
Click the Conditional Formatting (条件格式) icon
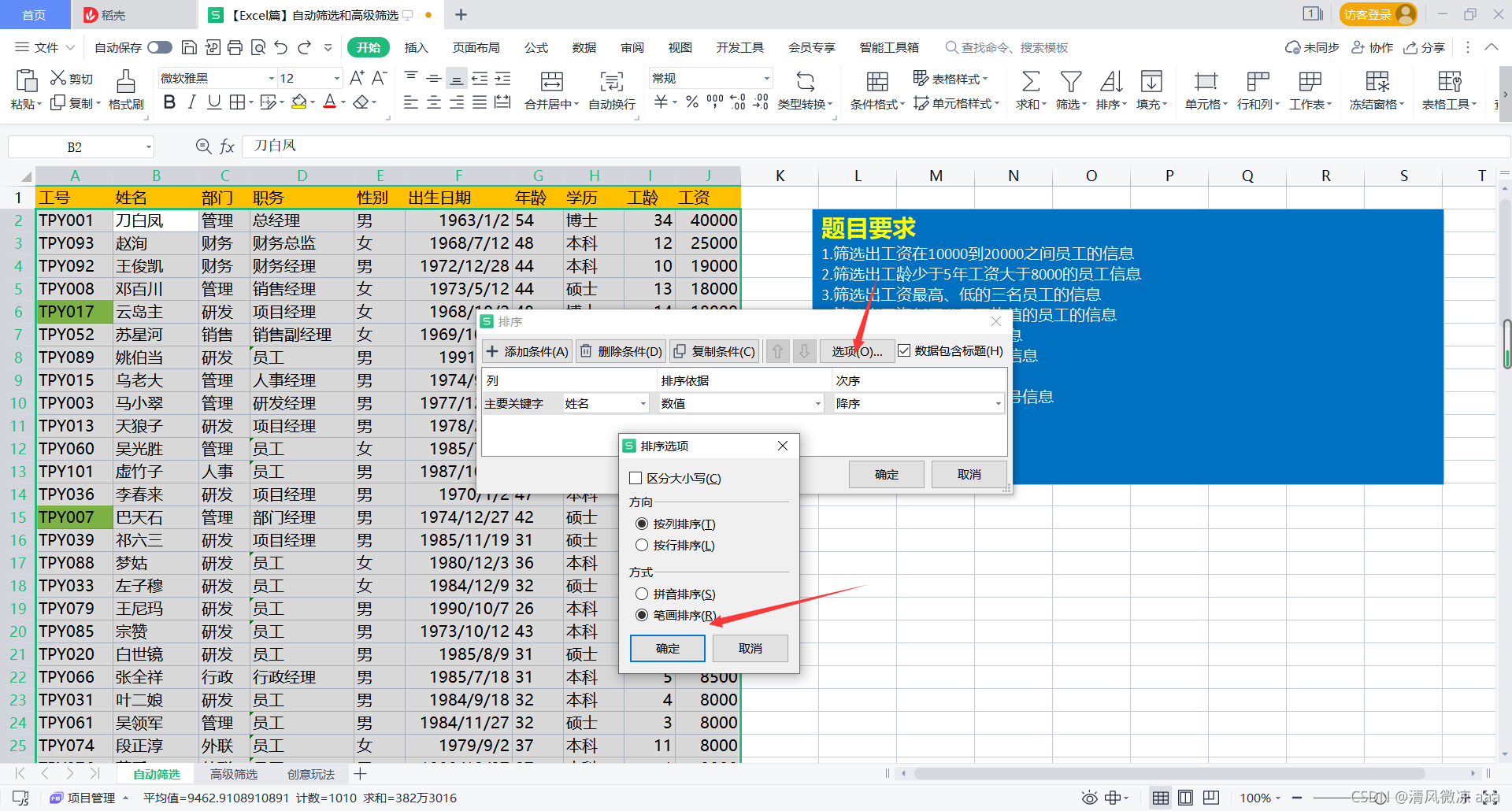(877, 81)
